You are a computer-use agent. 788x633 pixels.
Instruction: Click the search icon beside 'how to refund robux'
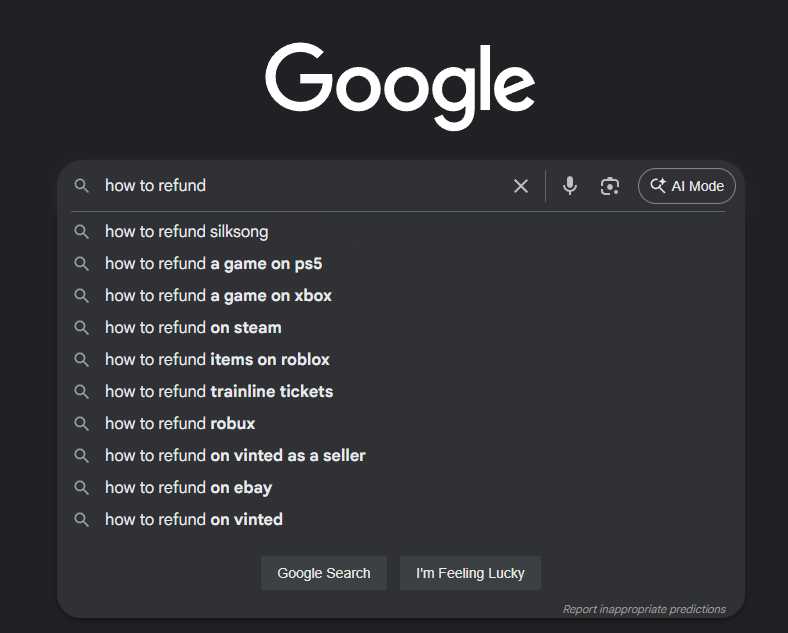point(81,424)
